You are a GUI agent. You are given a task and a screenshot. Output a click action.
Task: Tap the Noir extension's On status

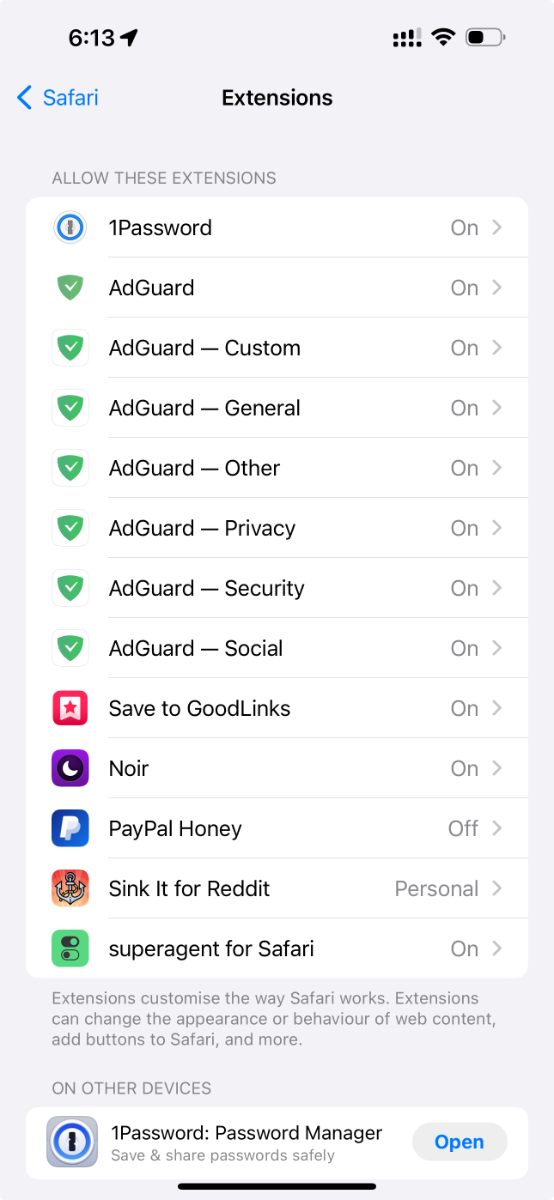coord(464,768)
